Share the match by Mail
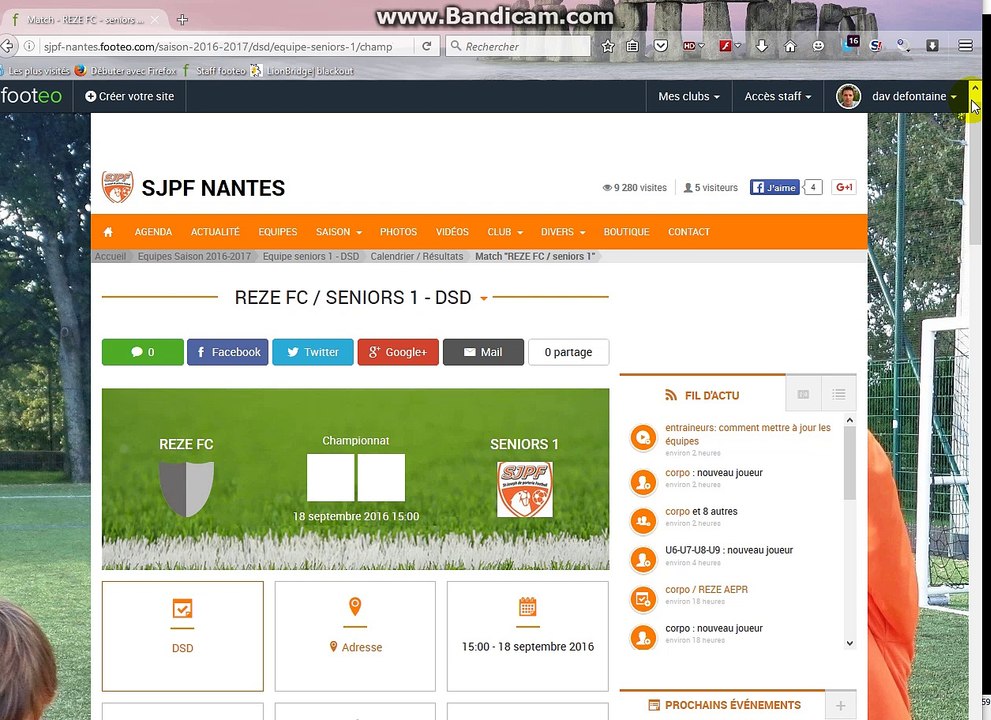The height and width of the screenshot is (720, 991). pyautogui.click(x=483, y=352)
